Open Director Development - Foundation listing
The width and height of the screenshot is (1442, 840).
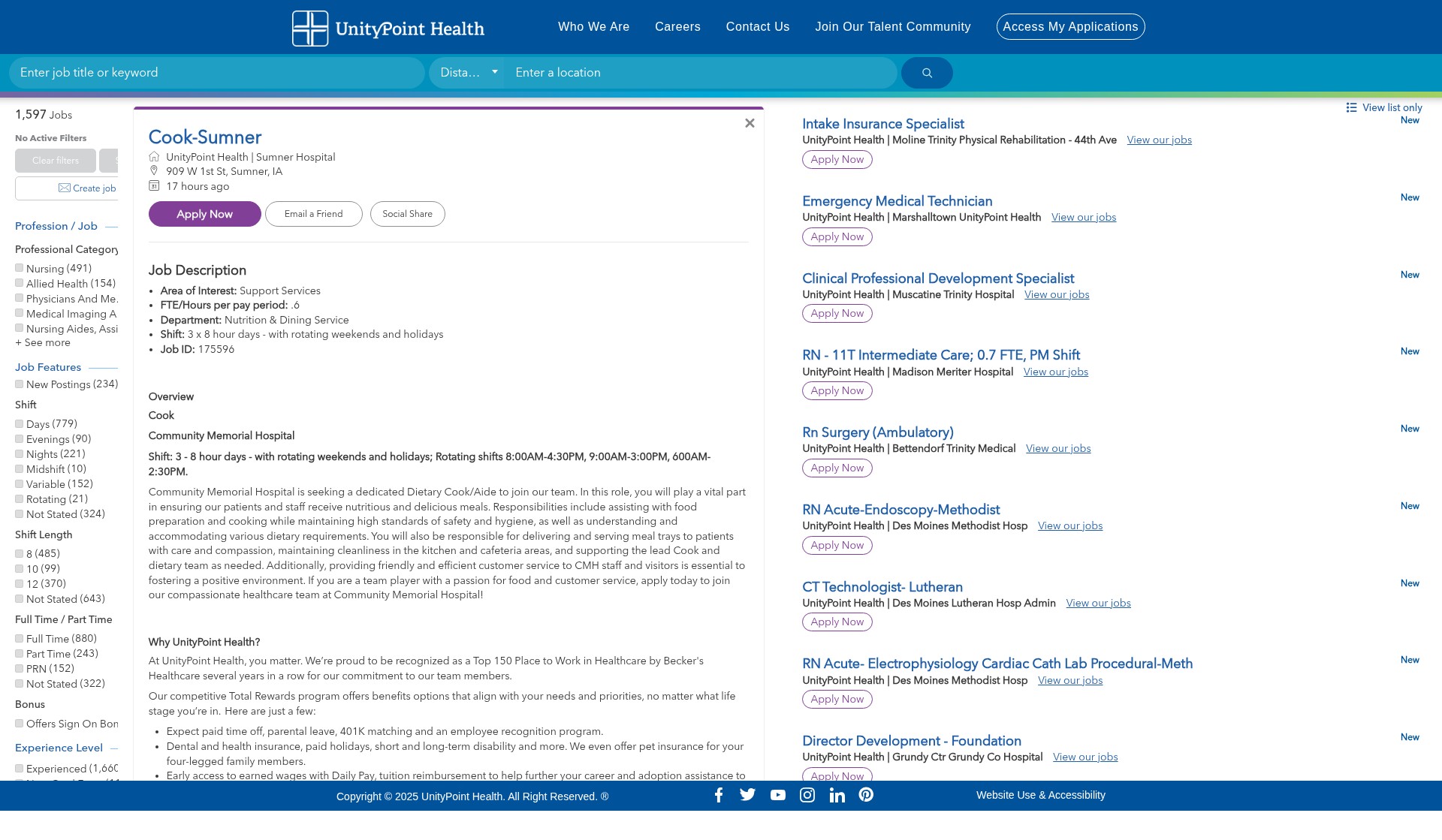(912, 741)
